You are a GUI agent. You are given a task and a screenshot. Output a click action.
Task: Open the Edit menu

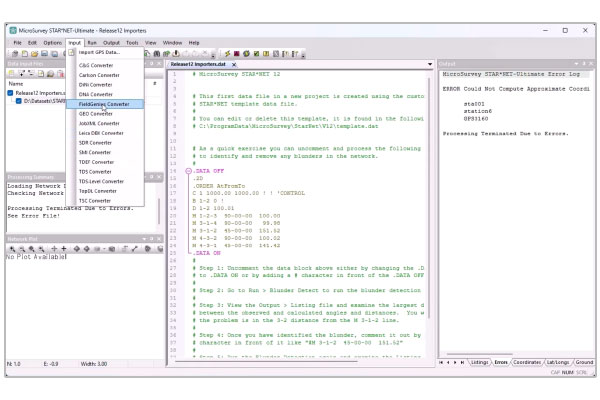pyautogui.click(x=32, y=43)
